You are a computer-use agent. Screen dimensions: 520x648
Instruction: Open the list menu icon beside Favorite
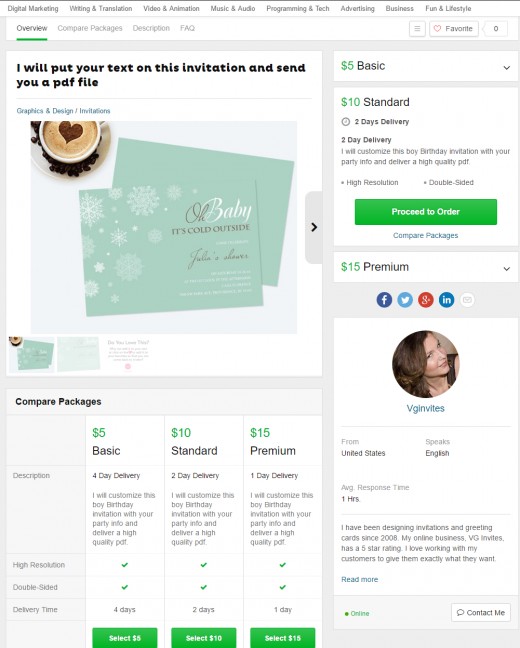point(417,29)
